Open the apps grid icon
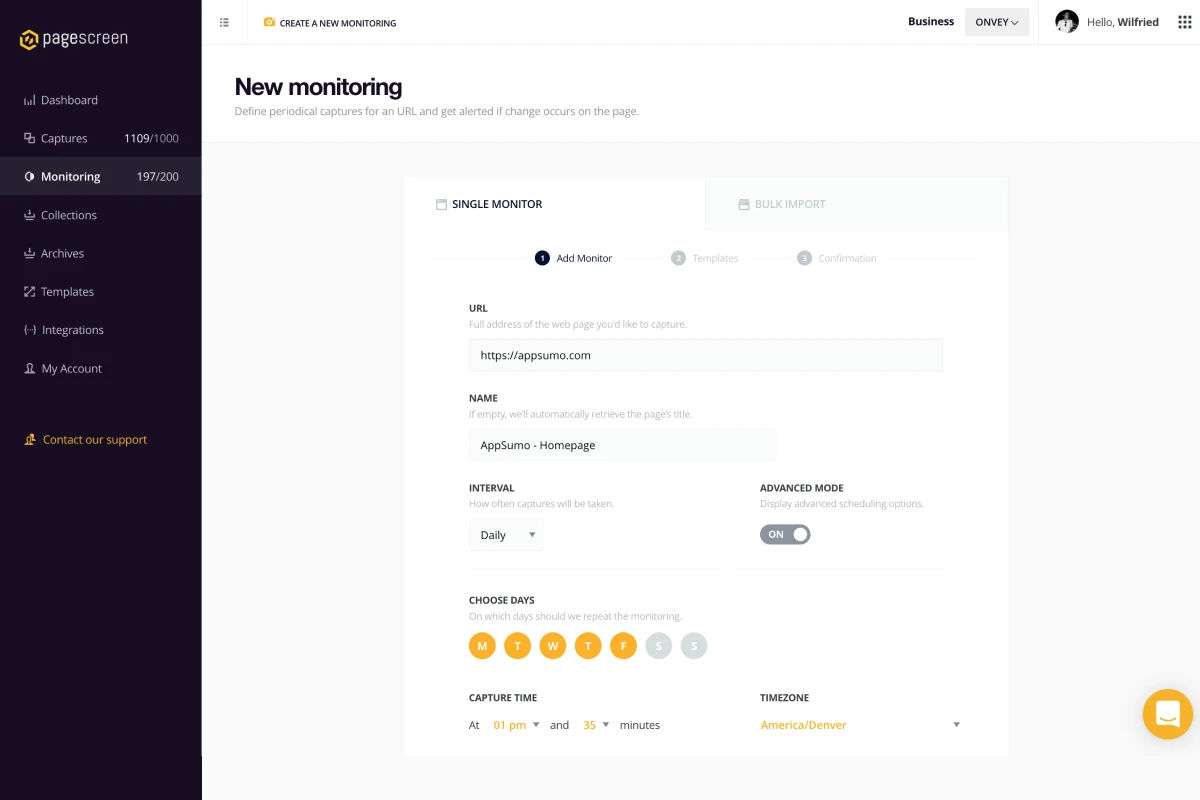 [x=1185, y=22]
